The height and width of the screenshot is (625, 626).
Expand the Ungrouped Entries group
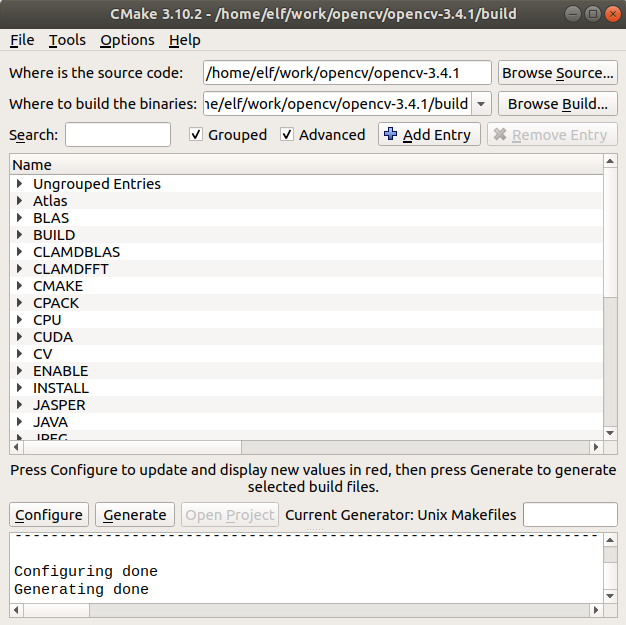coord(20,184)
